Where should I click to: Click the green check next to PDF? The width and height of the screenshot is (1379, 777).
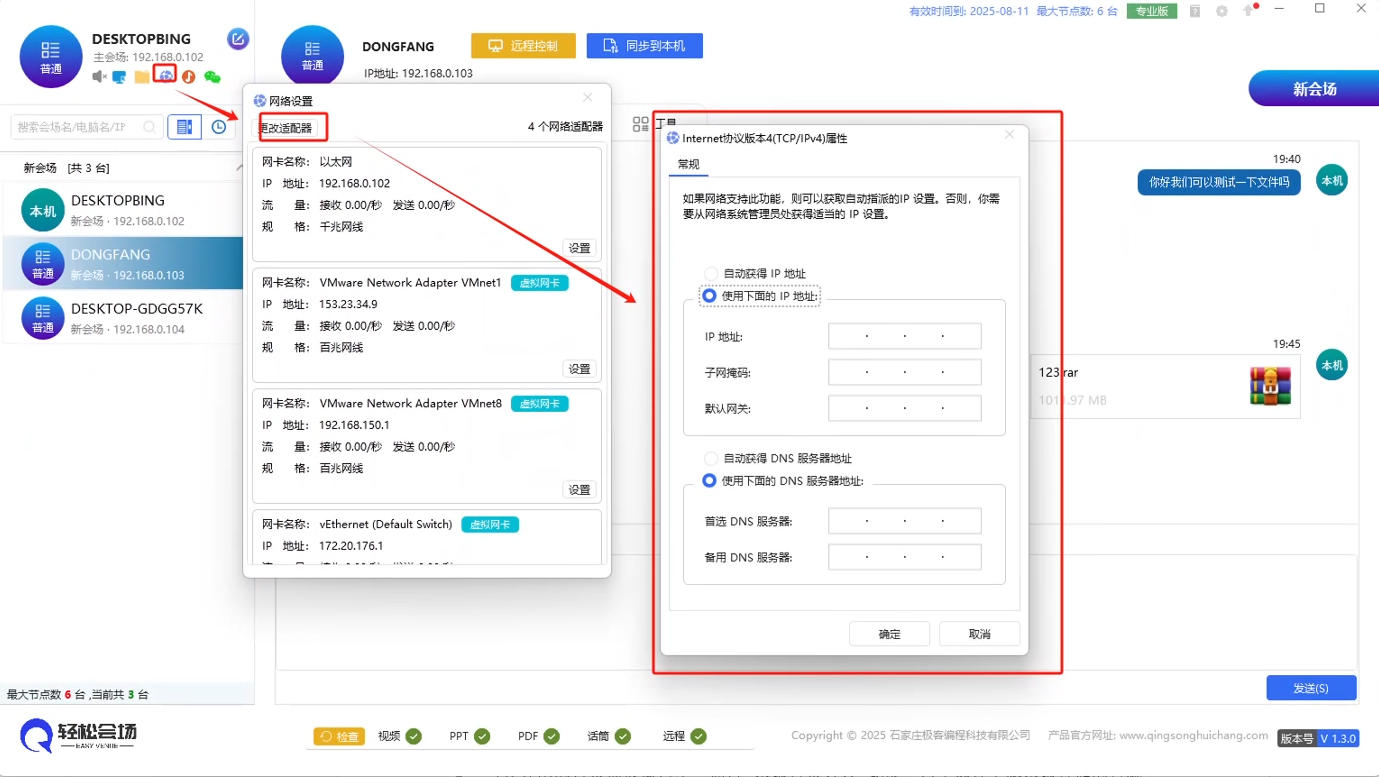pos(552,736)
